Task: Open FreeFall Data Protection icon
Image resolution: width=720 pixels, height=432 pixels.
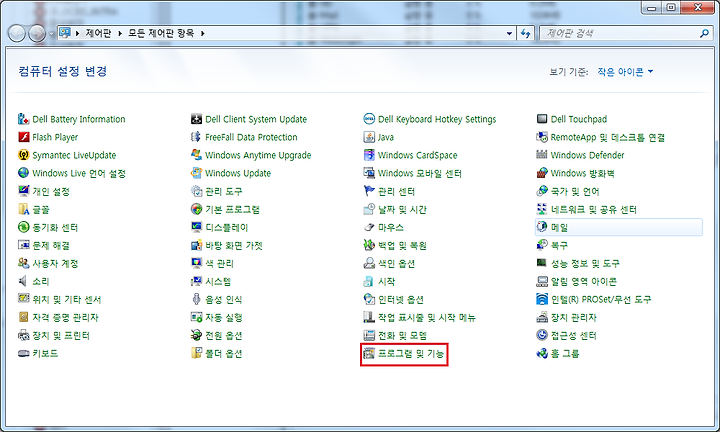Action: point(197,137)
